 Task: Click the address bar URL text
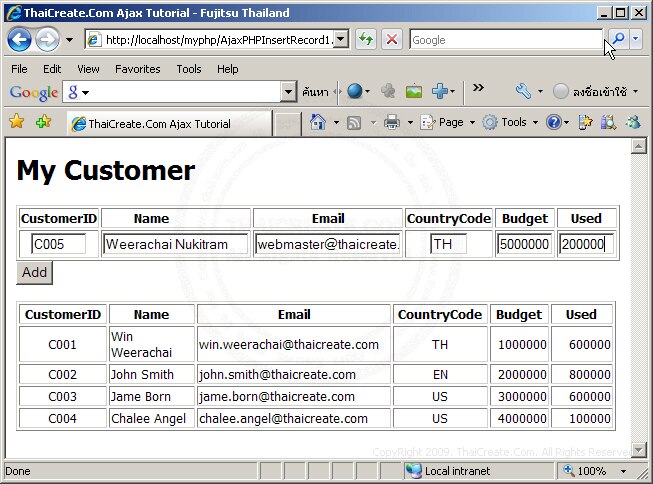(x=218, y=40)
